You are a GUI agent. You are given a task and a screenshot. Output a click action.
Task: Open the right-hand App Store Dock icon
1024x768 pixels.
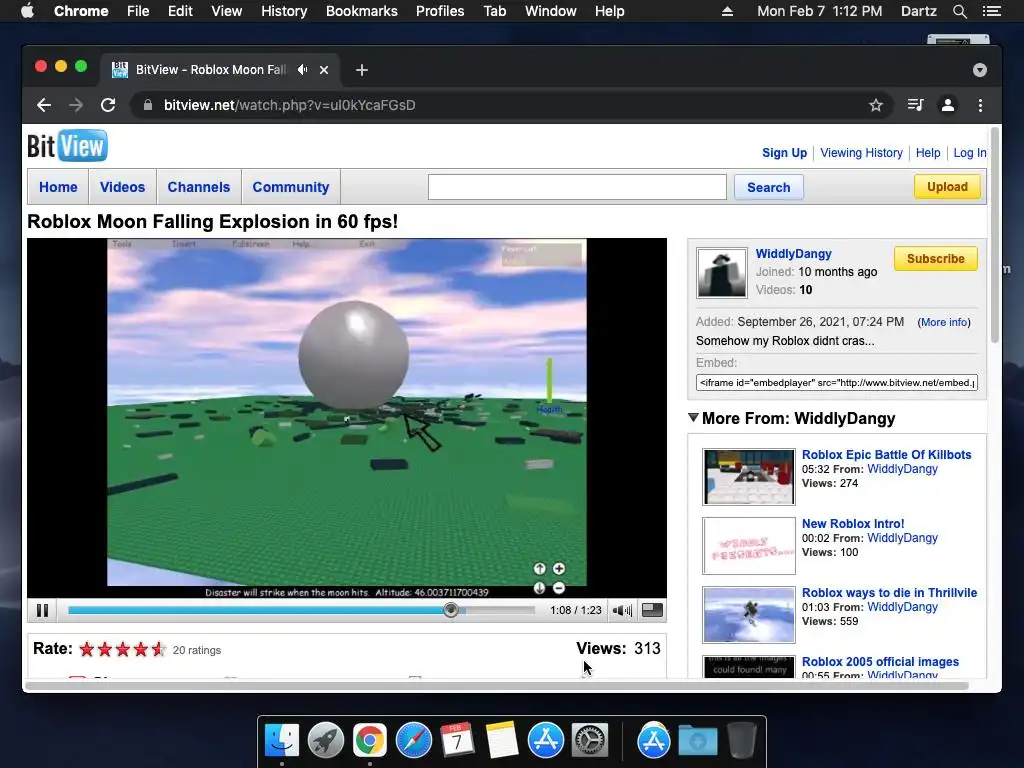point(654,741)
